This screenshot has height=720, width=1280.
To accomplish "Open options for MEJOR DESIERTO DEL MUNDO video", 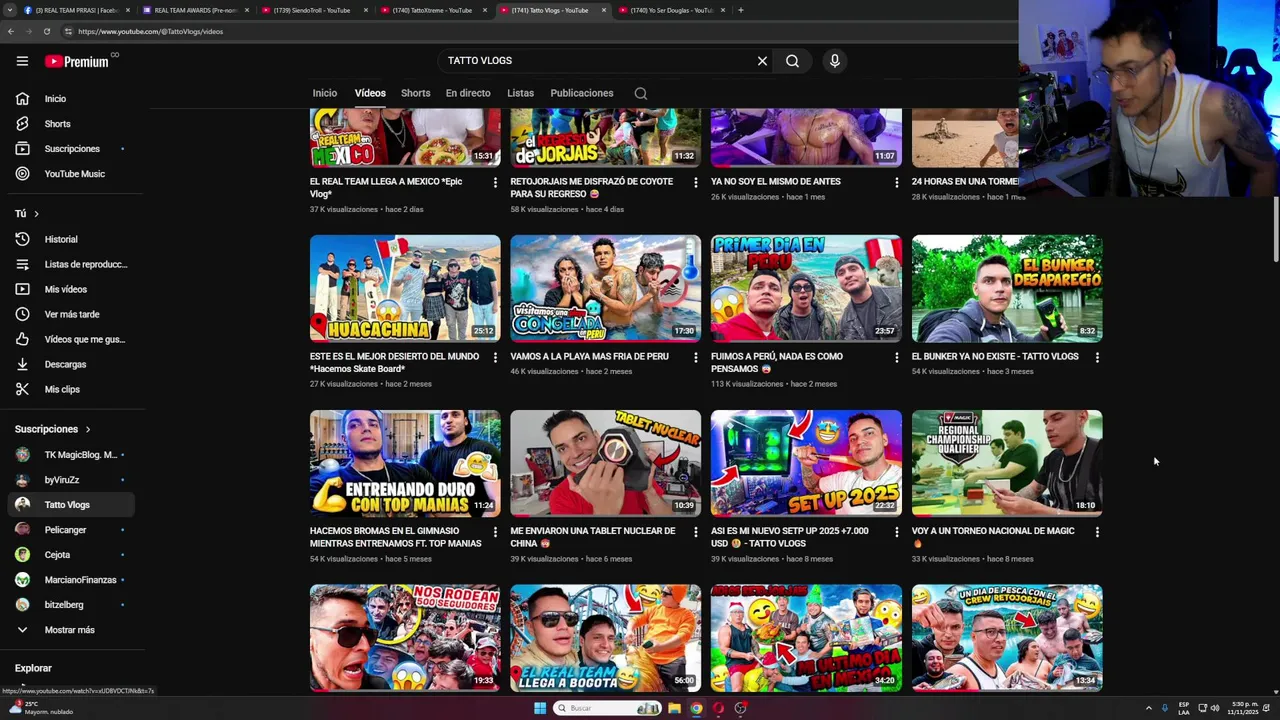I will [x=495, y=358].
